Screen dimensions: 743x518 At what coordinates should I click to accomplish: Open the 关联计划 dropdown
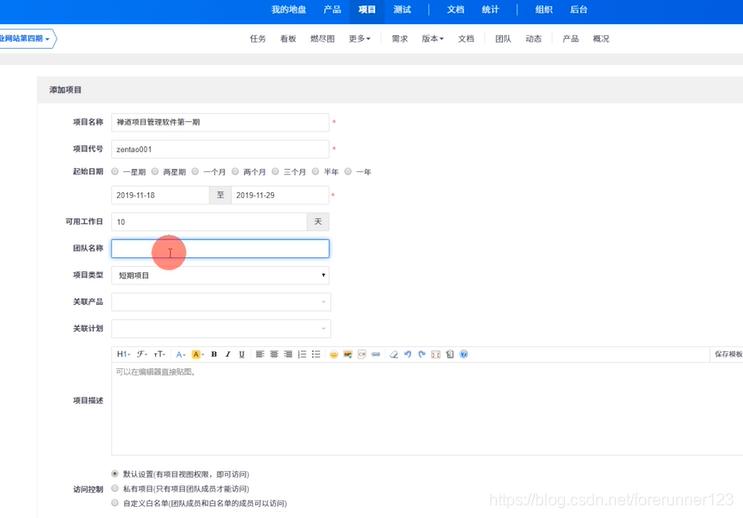click(x=221, y=328)
